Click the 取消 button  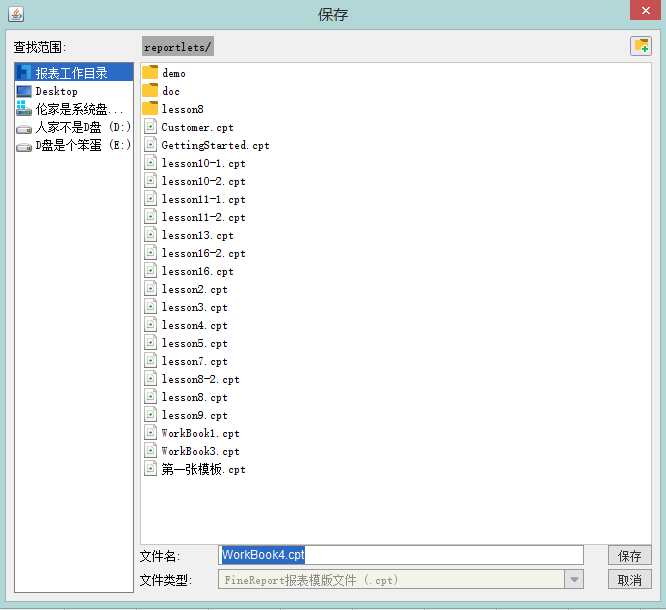coord(629,579)
